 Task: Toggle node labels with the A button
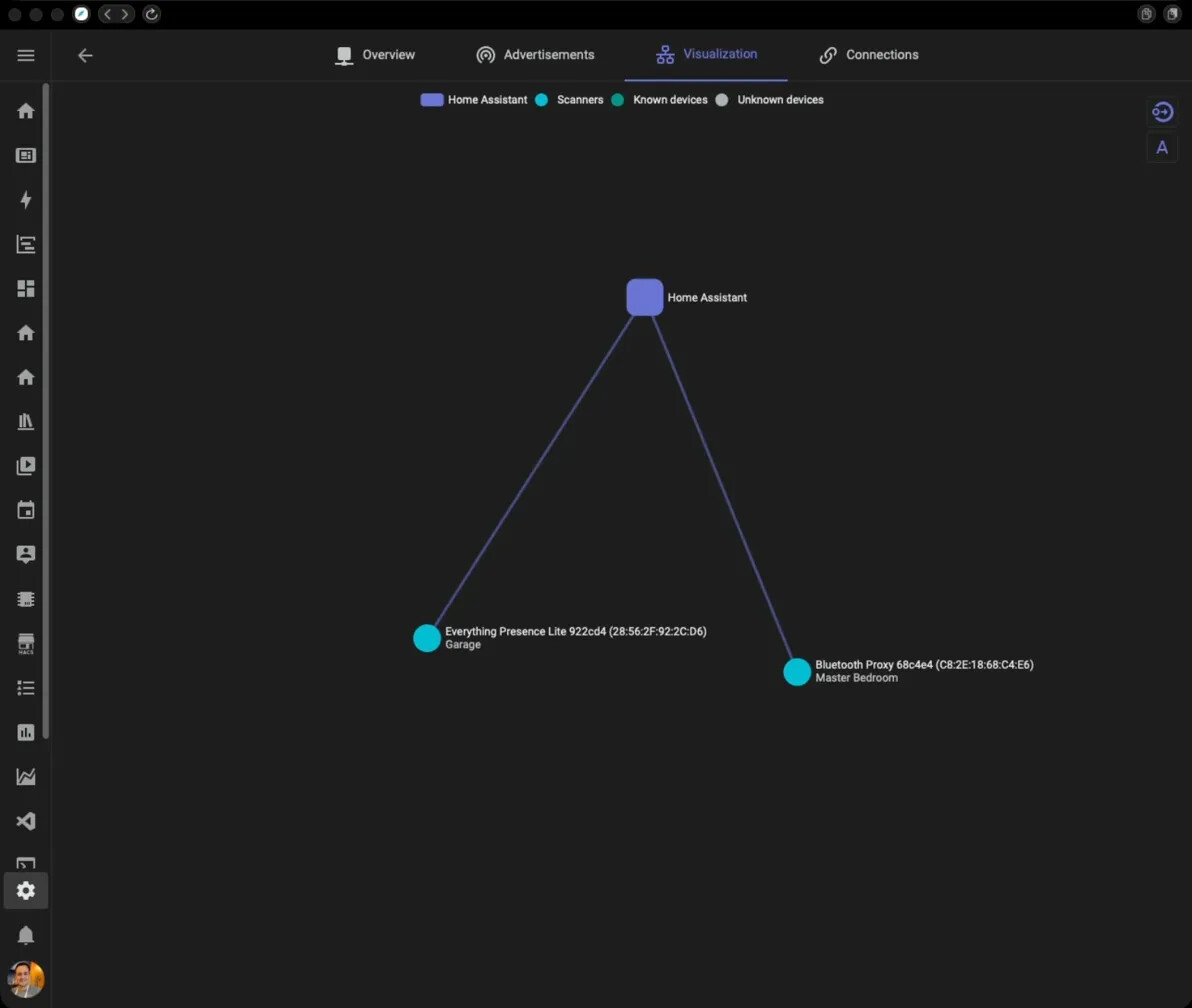click(1162, 147)
